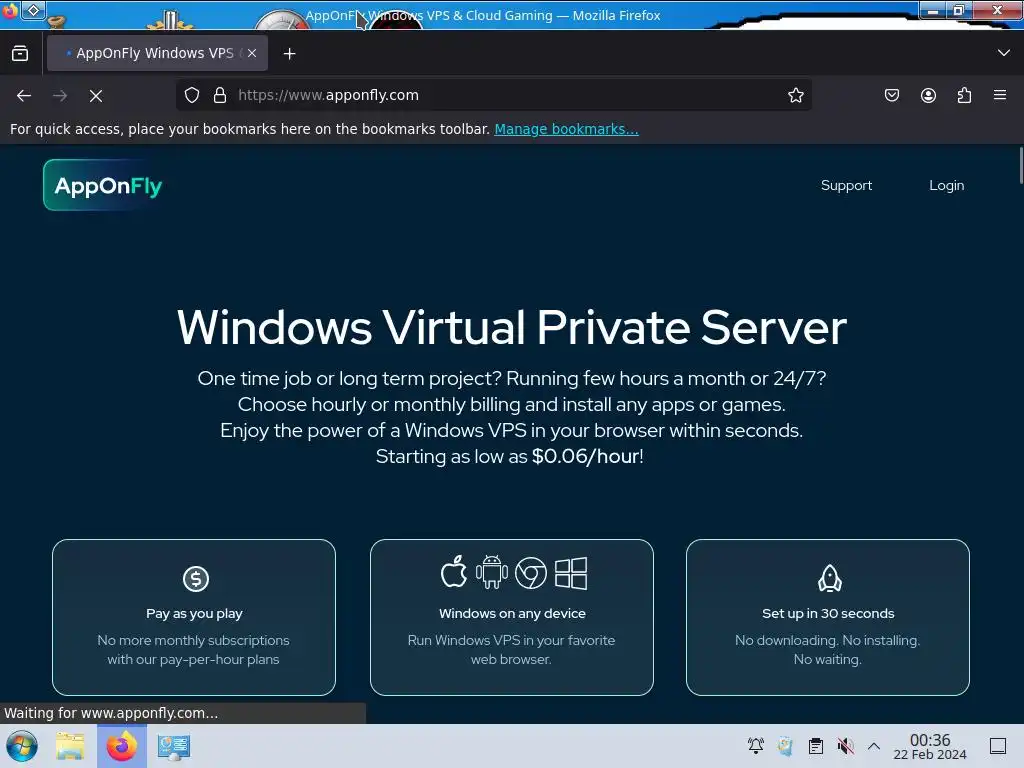Screen dimensions: 1024x768
Task: Click the Run Windows VPS description text
Action: point(511,650)
